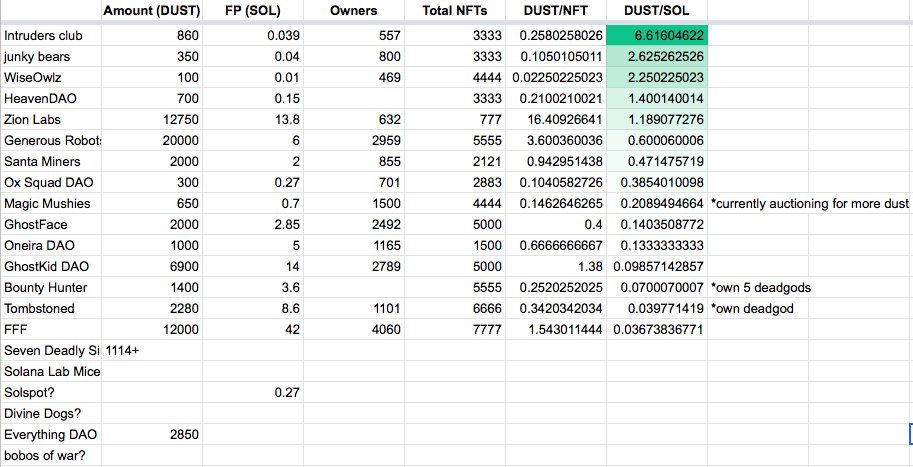Select the amount cell 1114+

point(152,350)
